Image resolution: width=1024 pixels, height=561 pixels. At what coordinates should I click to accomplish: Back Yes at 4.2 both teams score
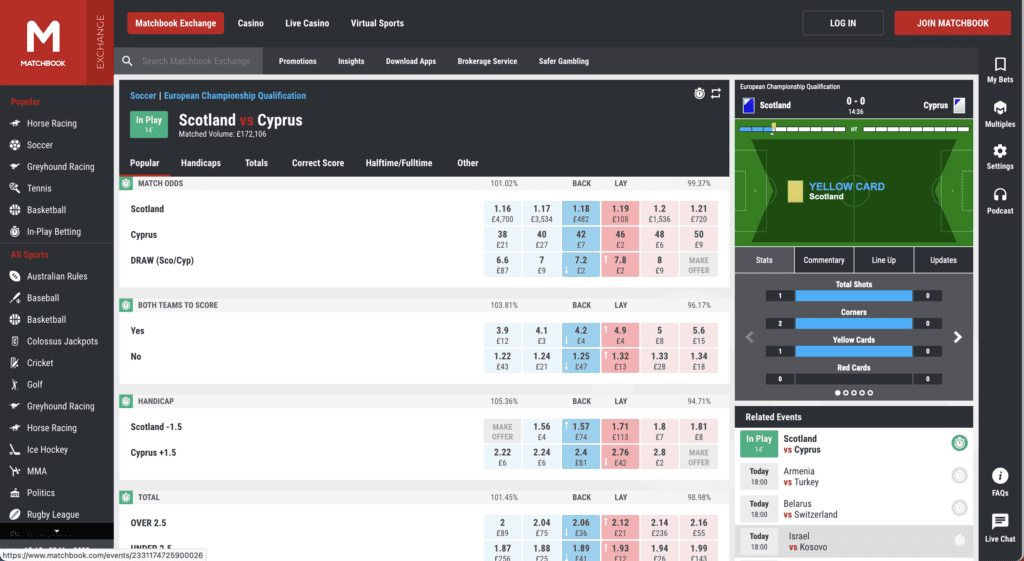point(581,335)
